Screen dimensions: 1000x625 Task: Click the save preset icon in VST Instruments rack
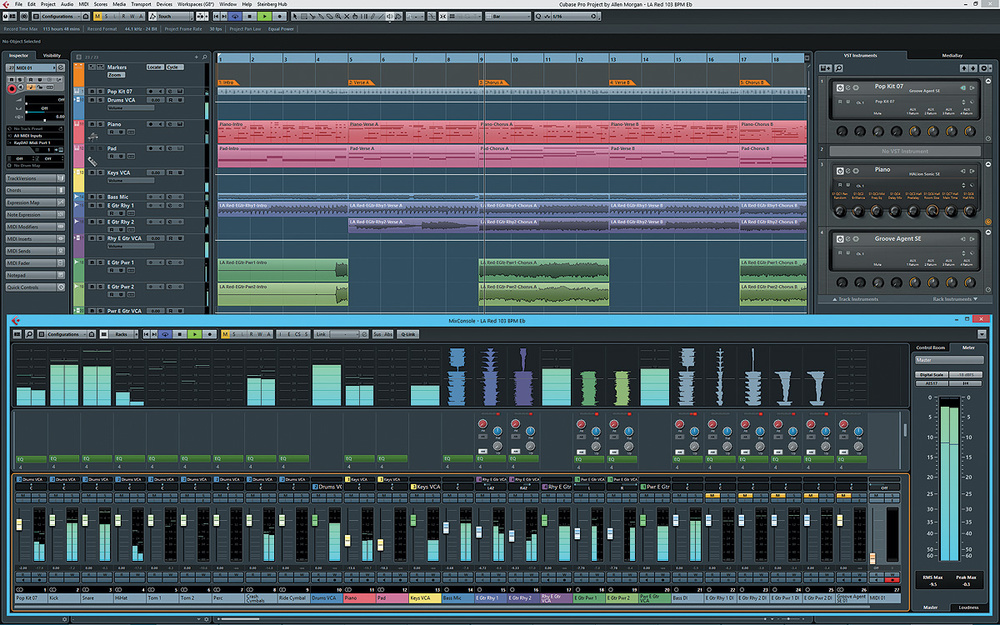click(825, 68)
